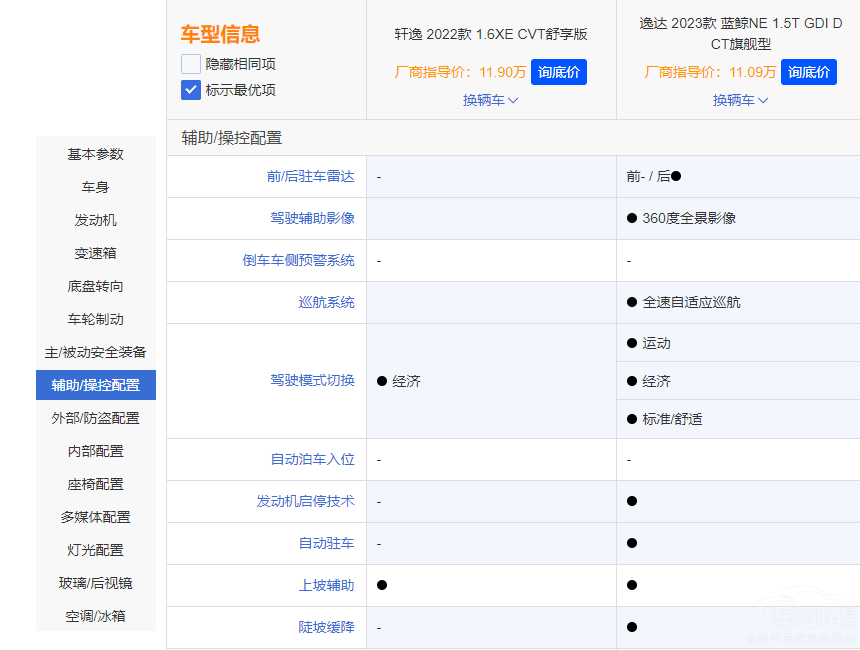Click the 发动机启停技术 link
The height and width of the screenshot is (650, 860).
point(305,501)
